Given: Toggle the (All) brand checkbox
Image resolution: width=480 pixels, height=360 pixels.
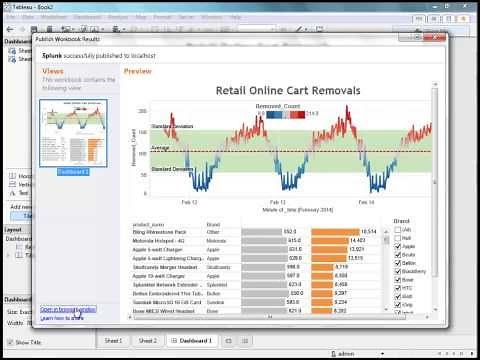Looking at the screenshot, I should point(397,230).
